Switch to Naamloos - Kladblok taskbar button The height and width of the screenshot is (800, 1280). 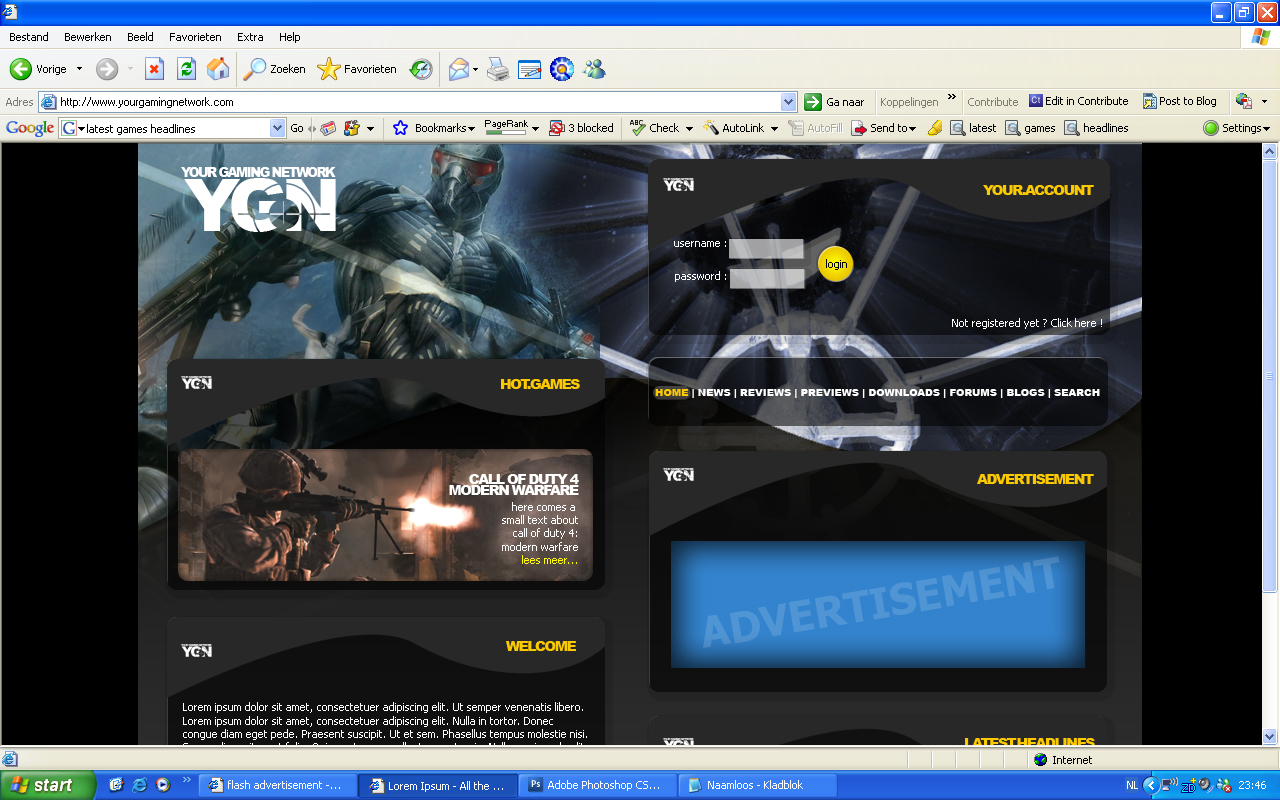757,785
